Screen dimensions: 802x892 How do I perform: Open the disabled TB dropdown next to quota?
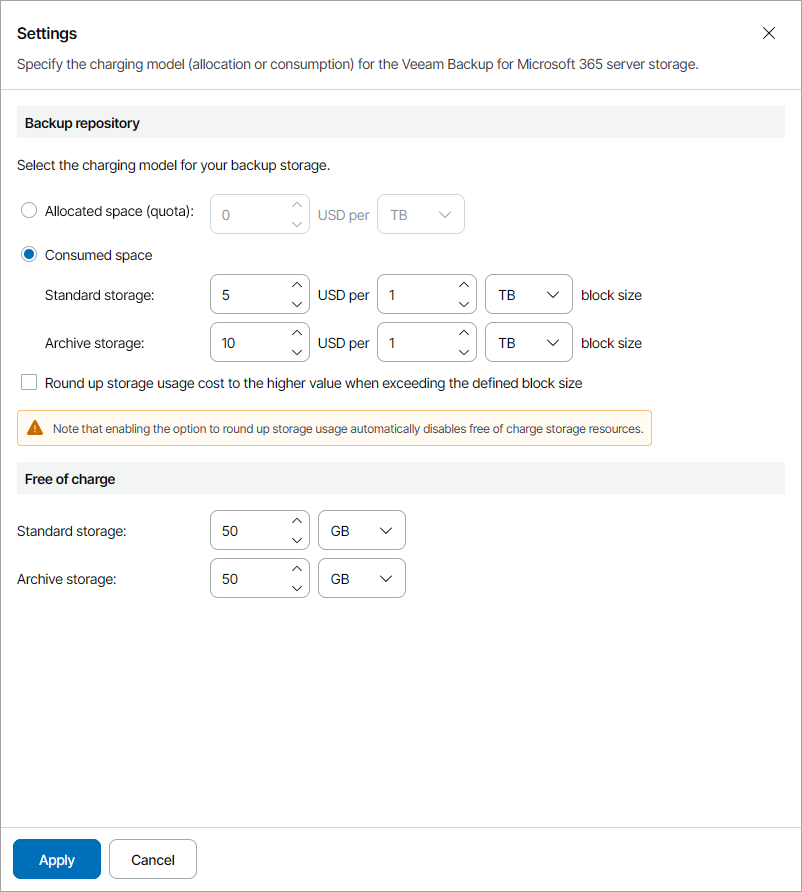(420, 214)
